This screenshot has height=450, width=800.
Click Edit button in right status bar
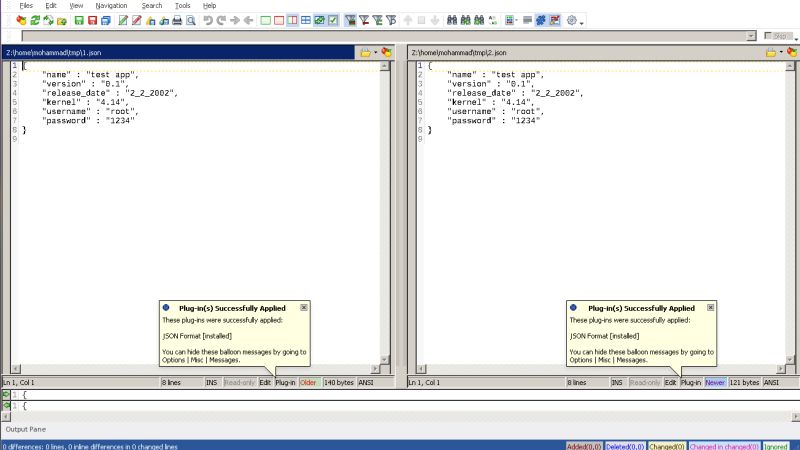click(x=670, y=382)
